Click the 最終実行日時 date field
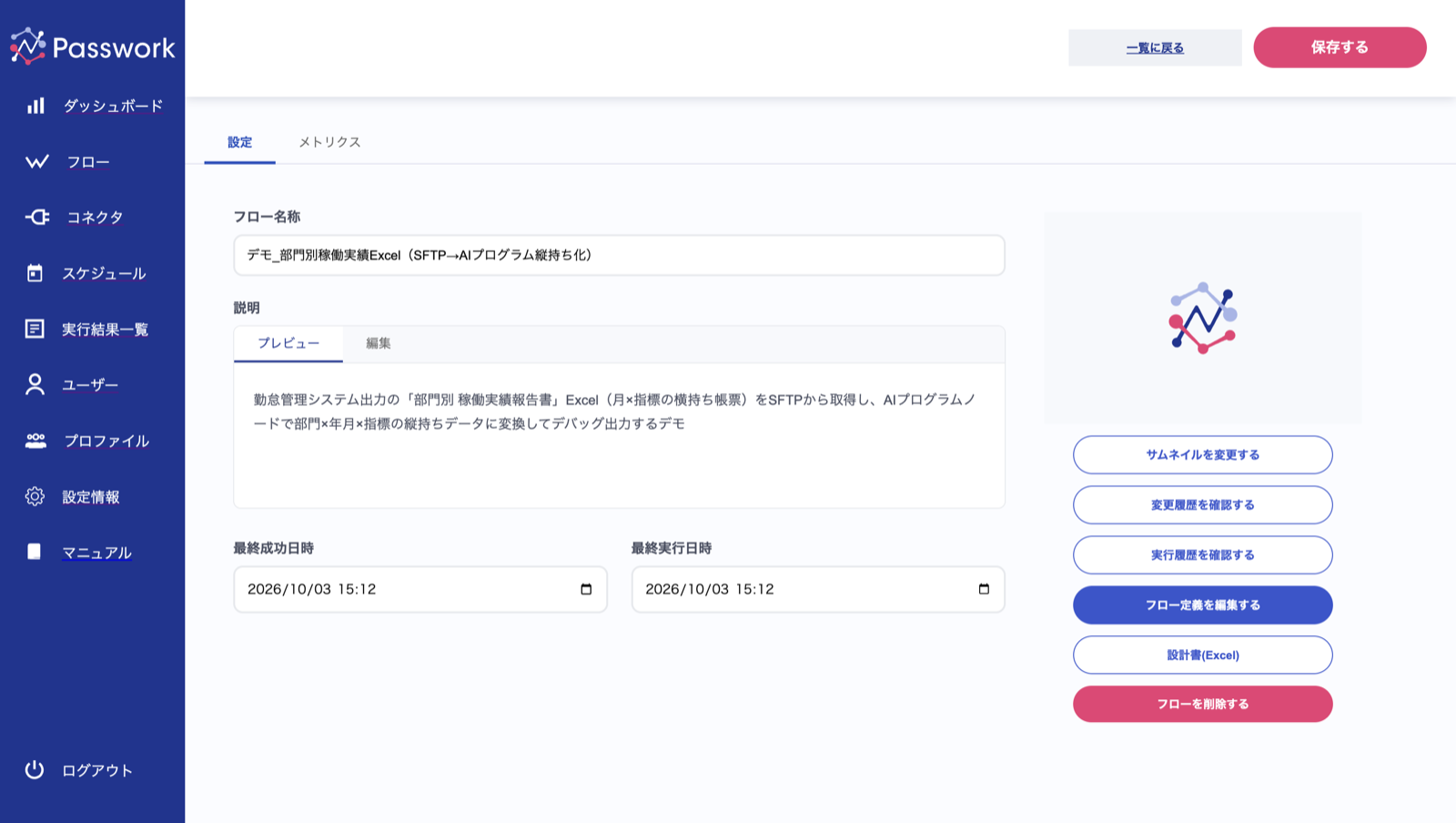The image size is (1456, 823). [x=818, y=589]
